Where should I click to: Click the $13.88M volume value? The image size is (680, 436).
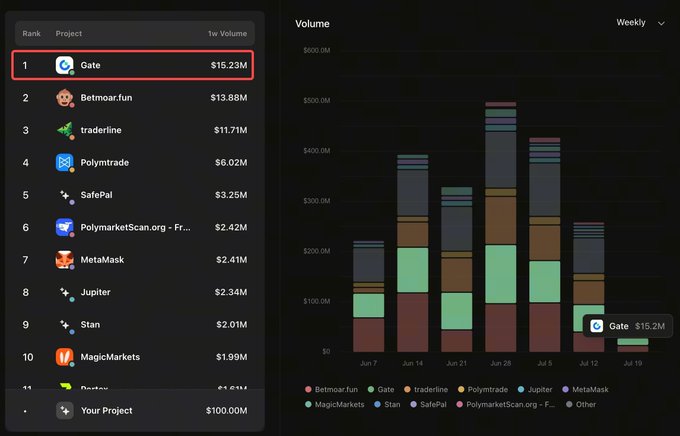(x=229, y=98)
